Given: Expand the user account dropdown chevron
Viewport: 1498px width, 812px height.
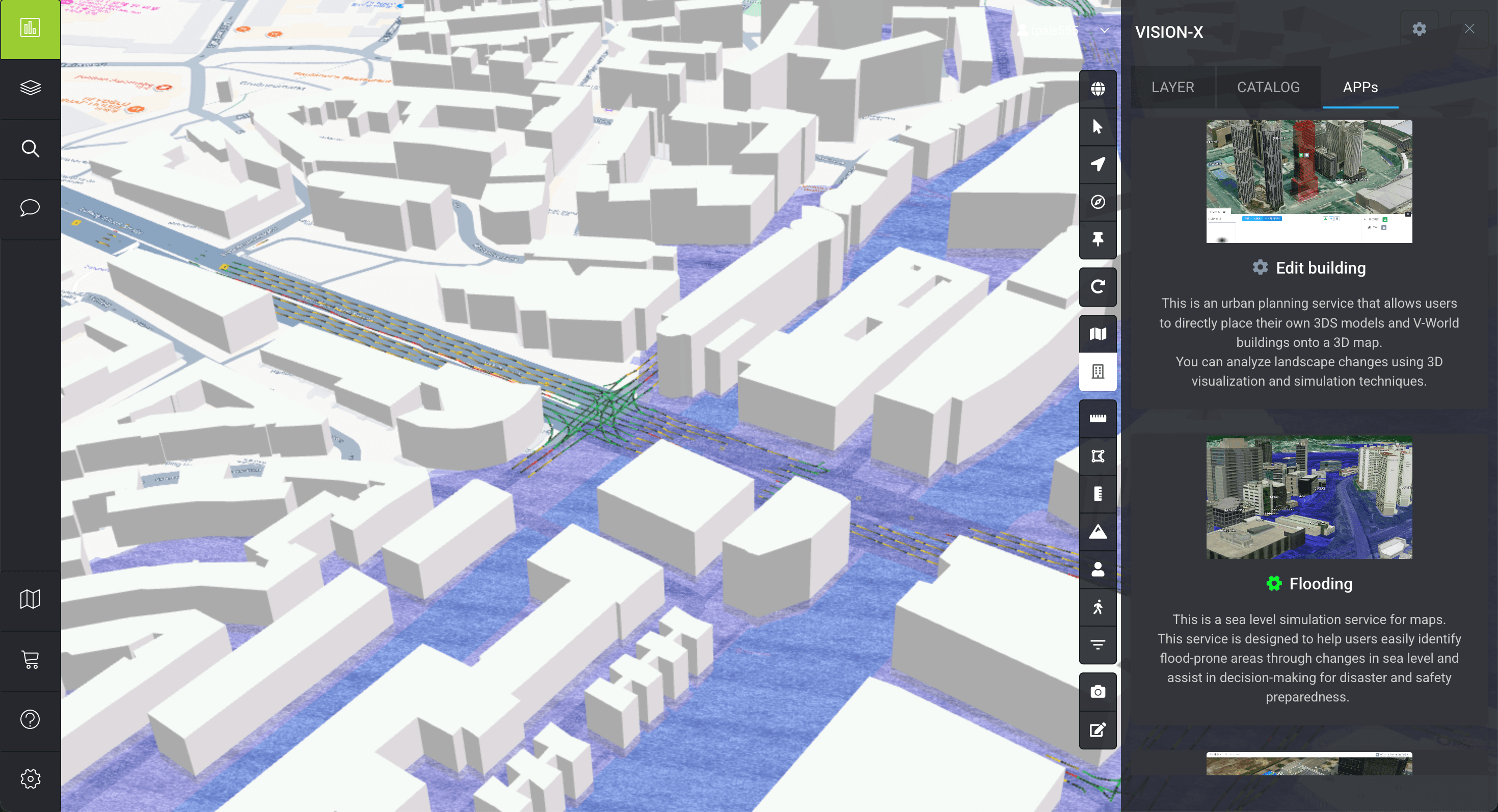Looking at the screenshot, I should click(x=1104, y=30).
